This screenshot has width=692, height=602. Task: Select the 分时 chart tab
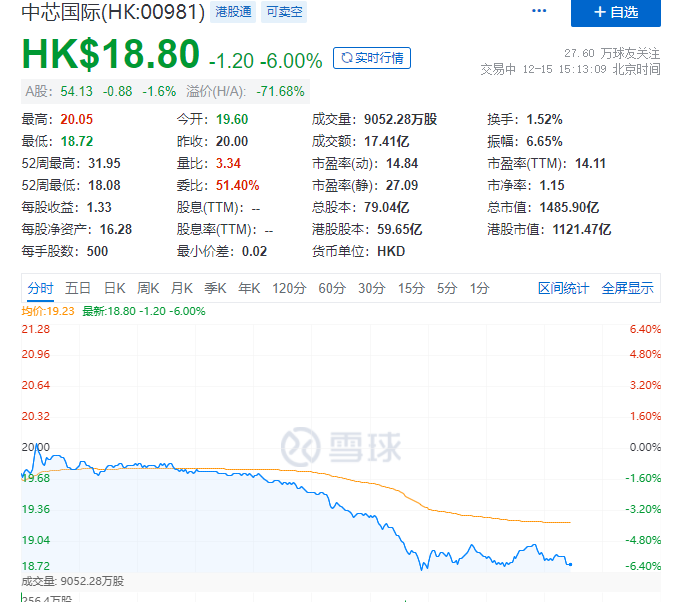tap(40, 288)
